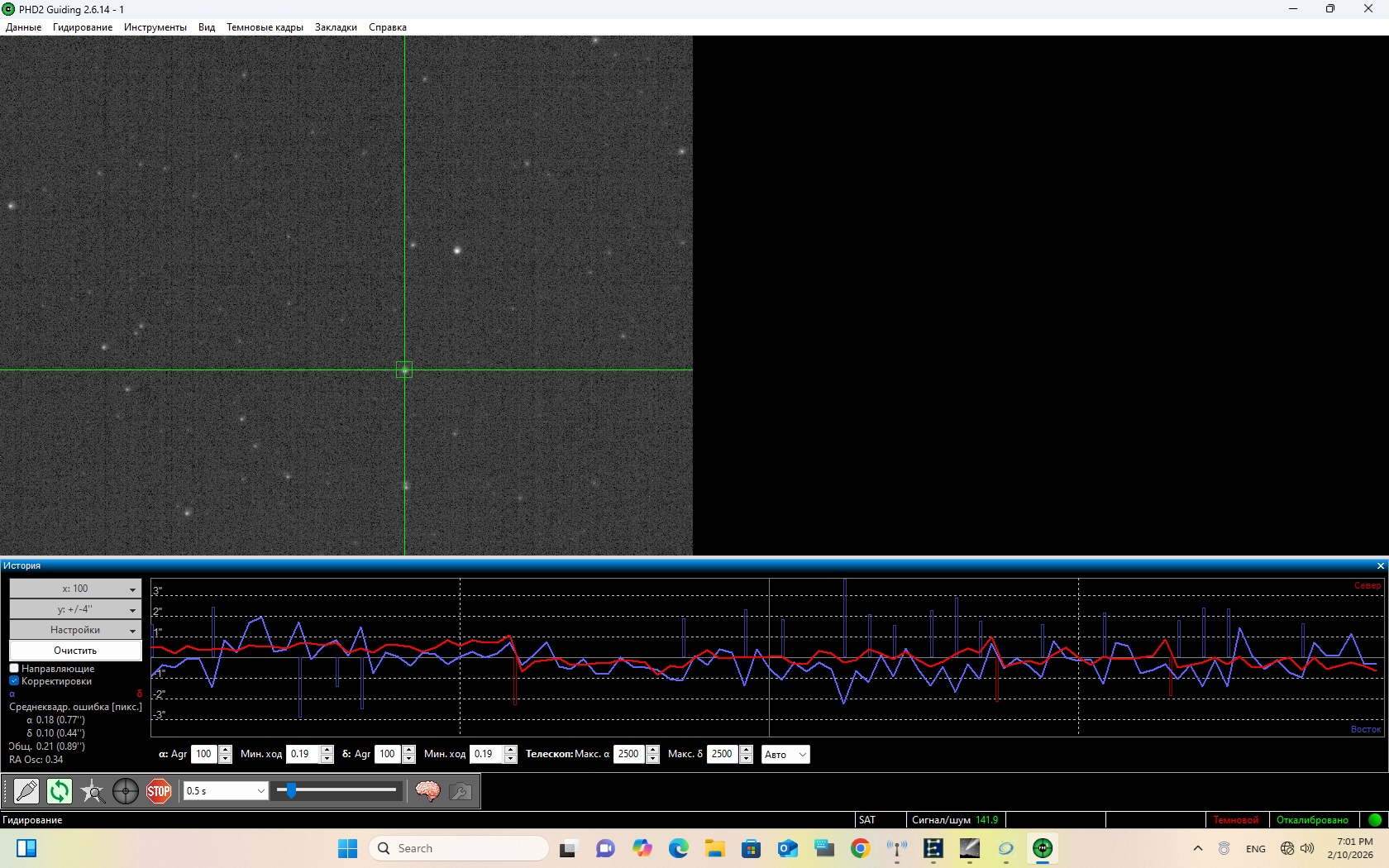Image resolution: width=1389 pixels, height=868 pixels.
Task: Expand the Авто declination mode dropdown
Action: pos(785,754)
